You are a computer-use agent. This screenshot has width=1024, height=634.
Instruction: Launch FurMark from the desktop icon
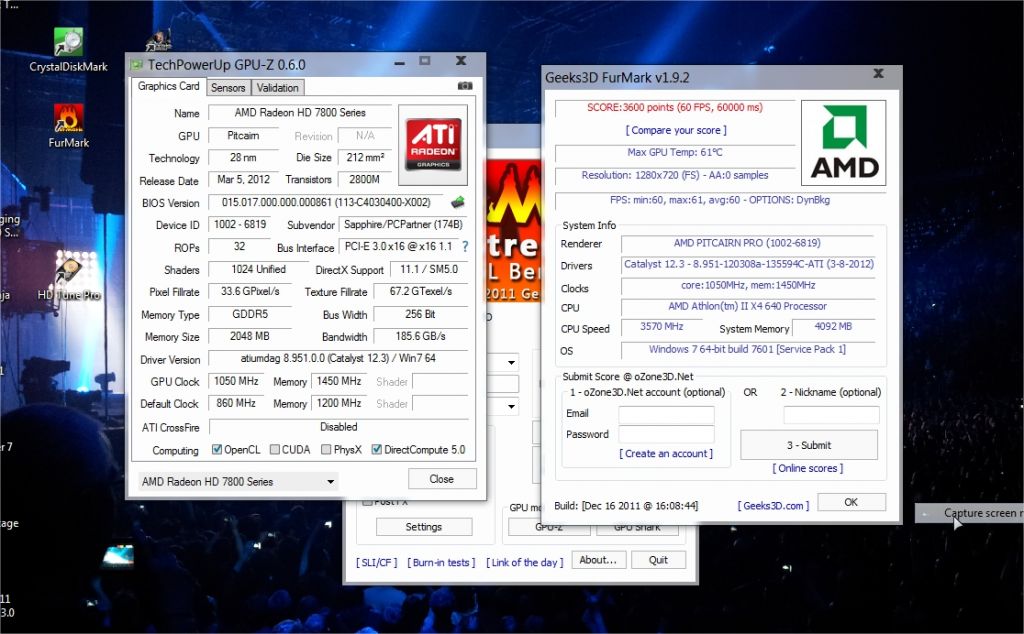(69, 126)
